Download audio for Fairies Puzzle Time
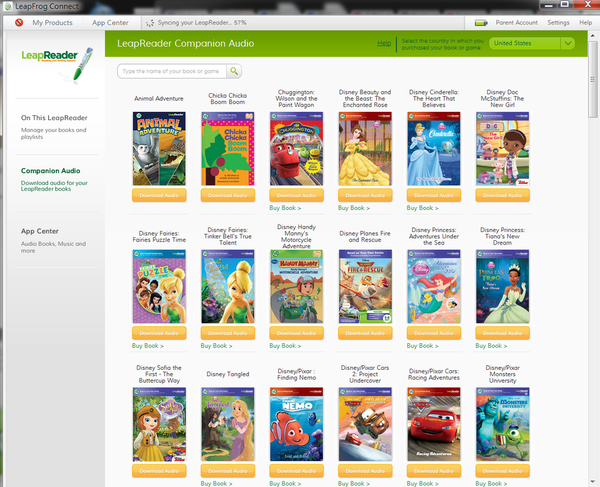 point(159,333)
